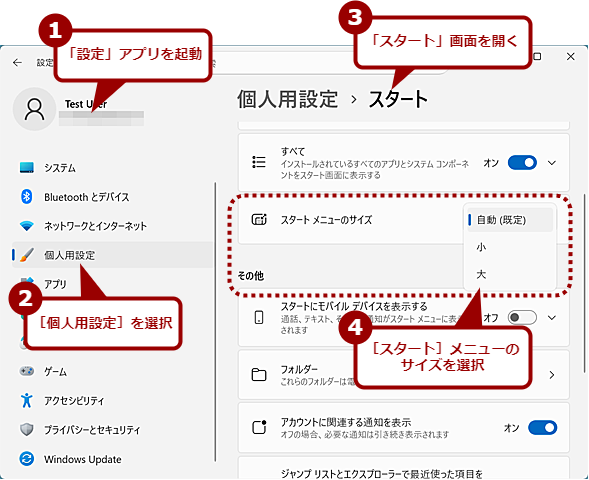Open the Test User profile avatar
This screenshot has width=589, height=480.
(x=35, y=109)
